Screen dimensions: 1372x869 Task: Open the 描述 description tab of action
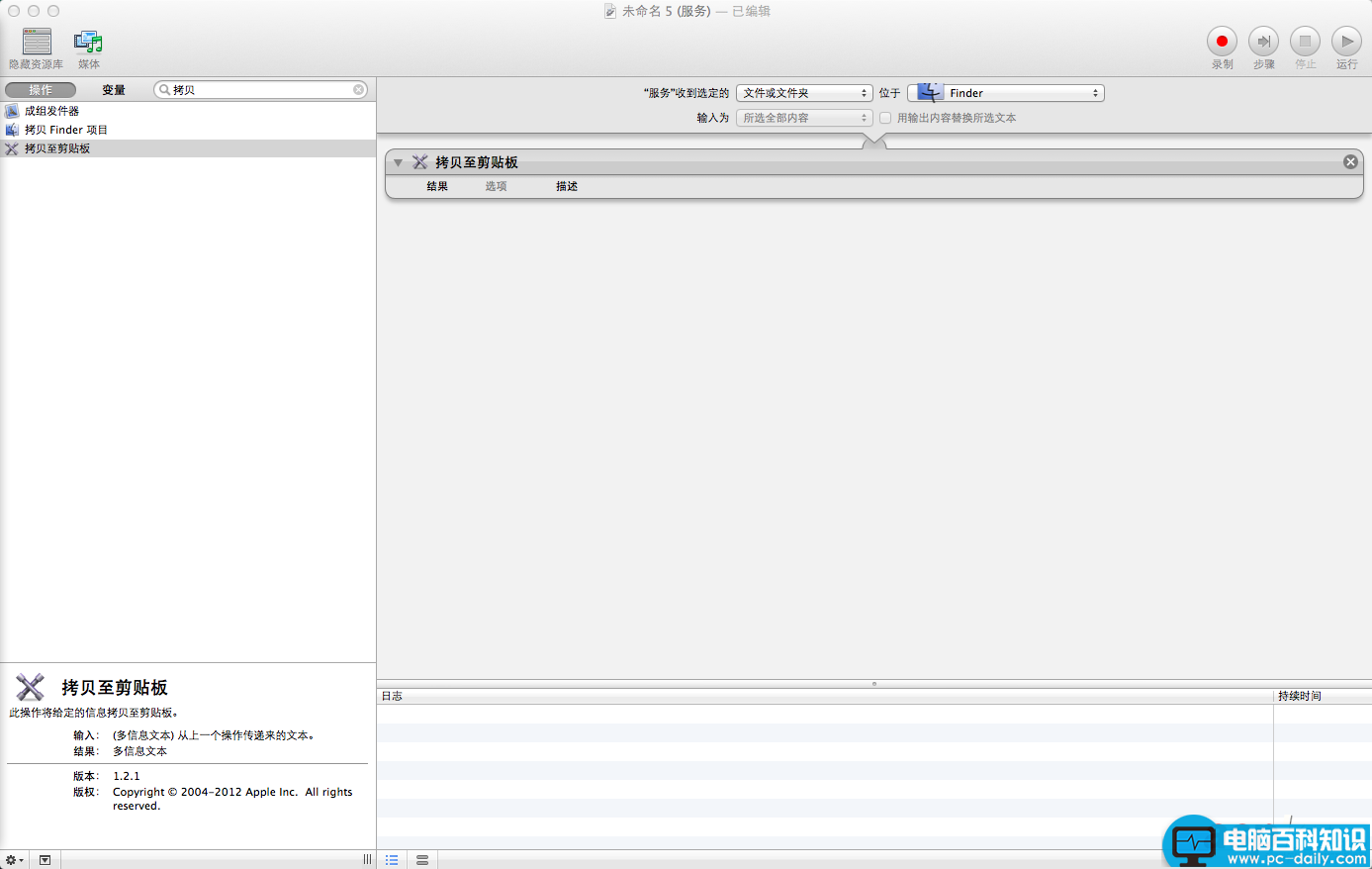[567, 186]
